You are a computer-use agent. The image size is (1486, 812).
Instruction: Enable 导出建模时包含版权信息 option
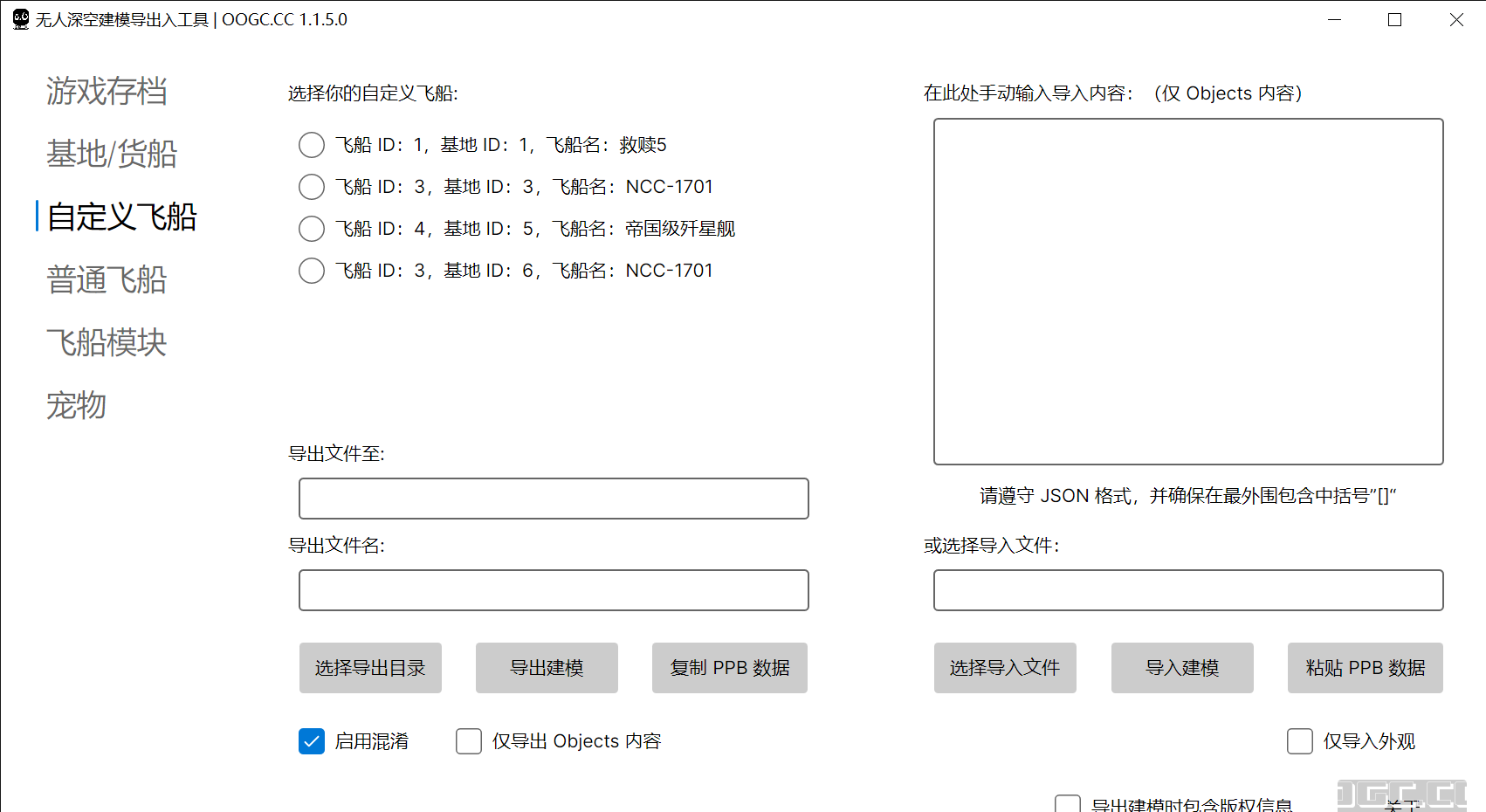pyautogui.click(x=1069, y=803)
